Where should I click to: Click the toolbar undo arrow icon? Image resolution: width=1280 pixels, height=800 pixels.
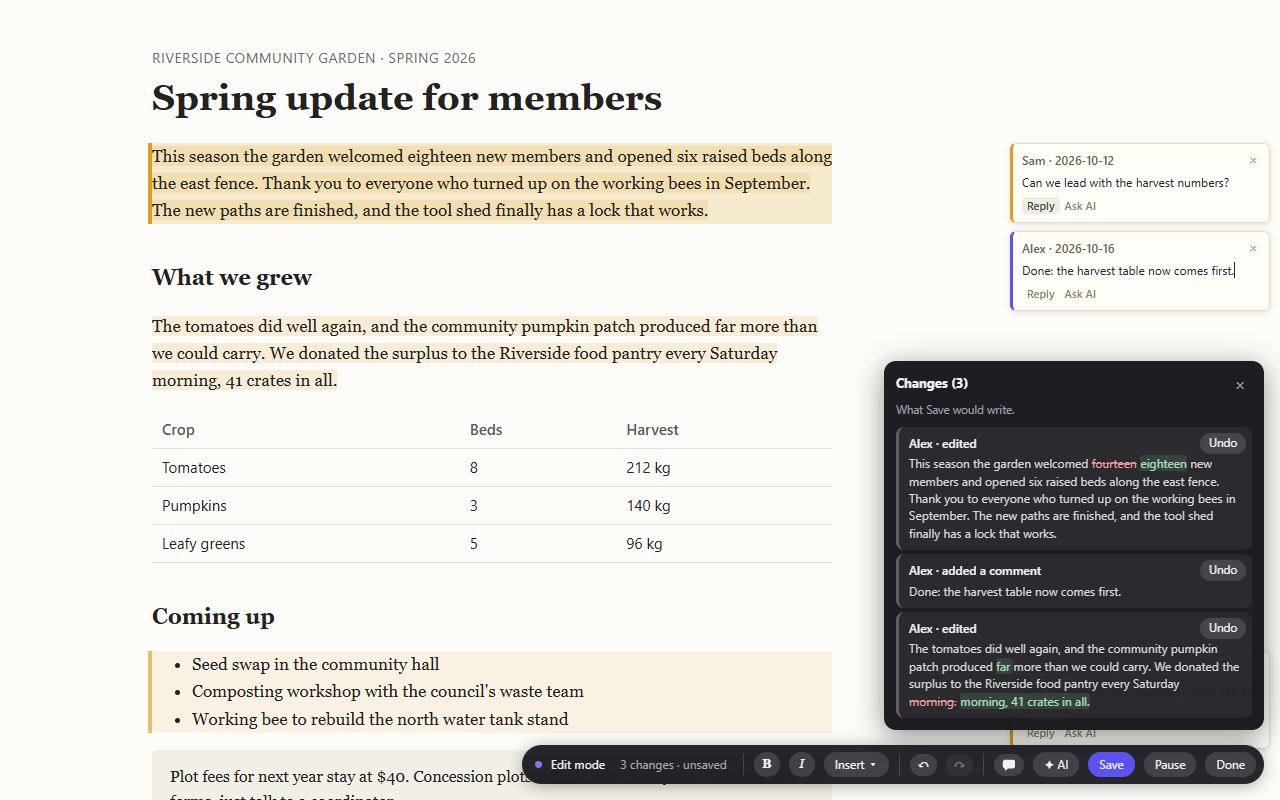pos(923,765)
